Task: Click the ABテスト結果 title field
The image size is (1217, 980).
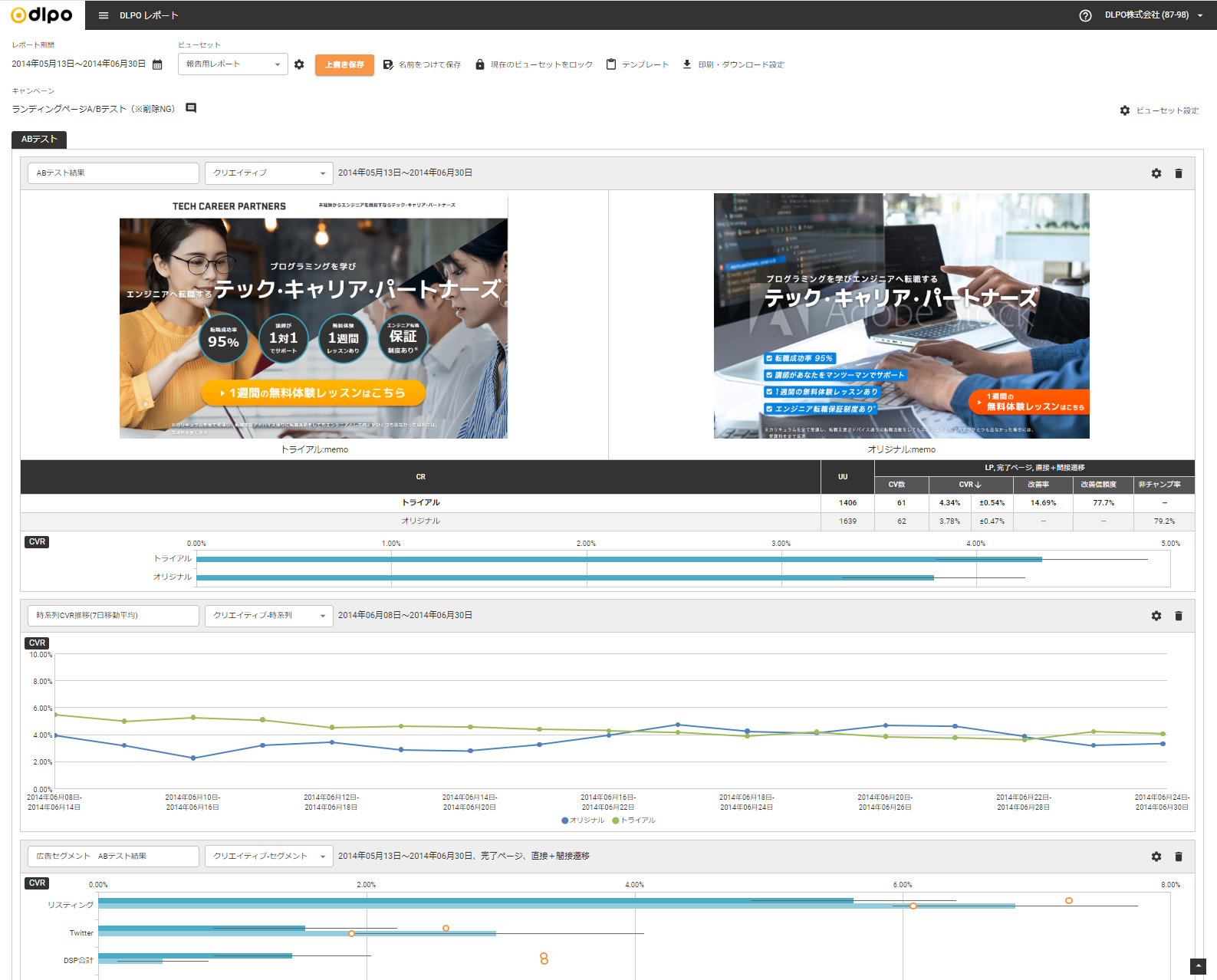Action: (113, 173)
